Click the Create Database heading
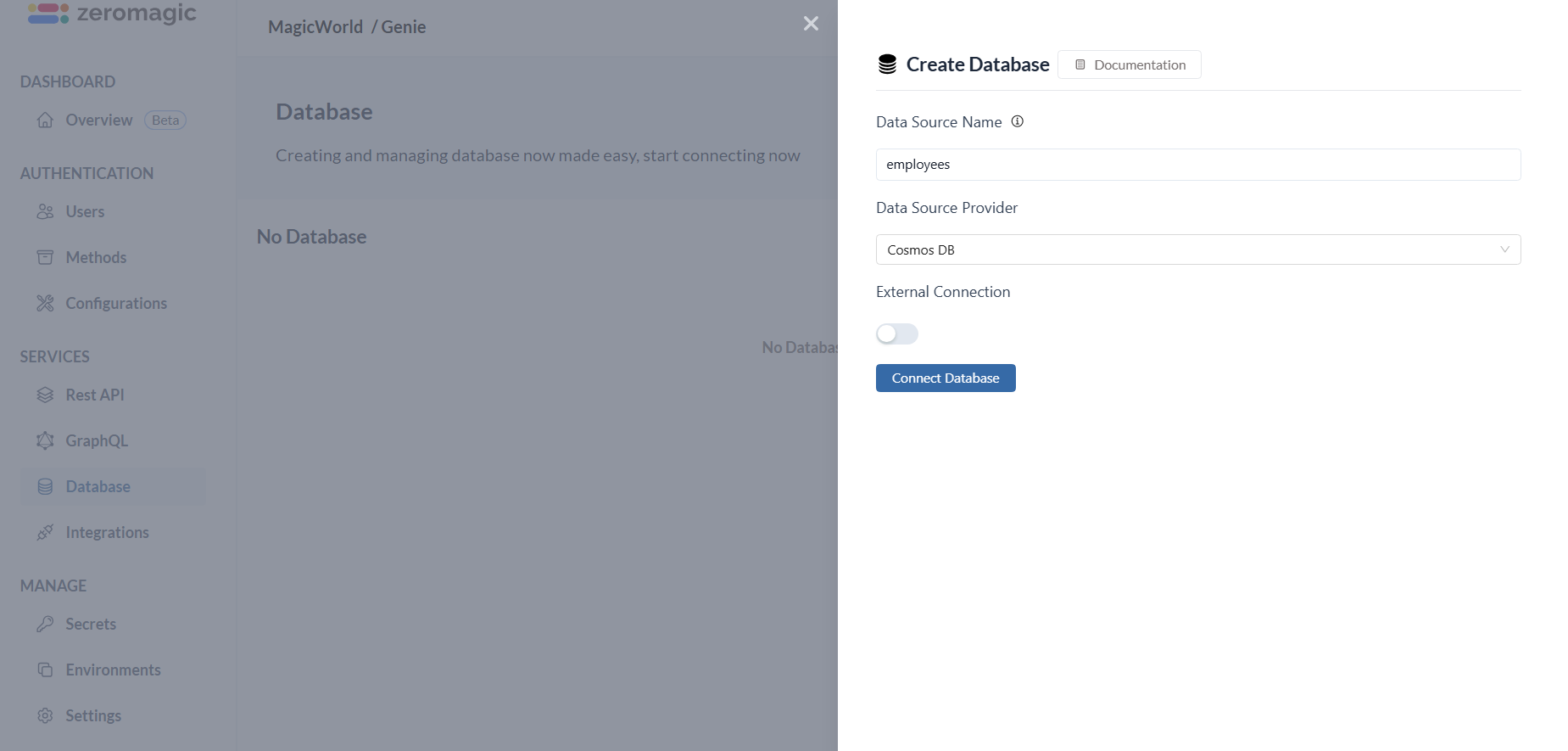1568x751 pixels. tap(978, 64)
